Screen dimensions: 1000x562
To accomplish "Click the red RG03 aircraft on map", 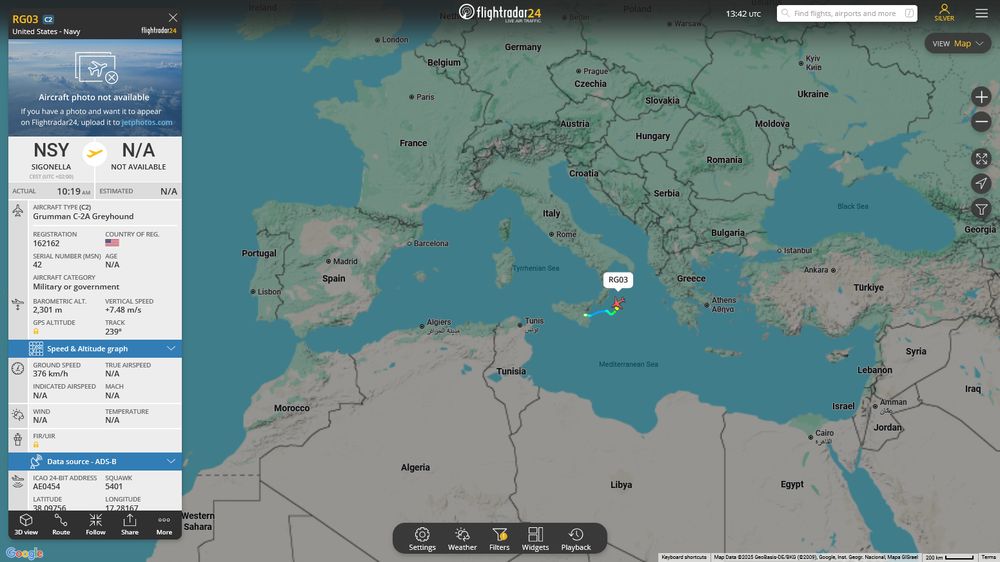I will (618, 302).
